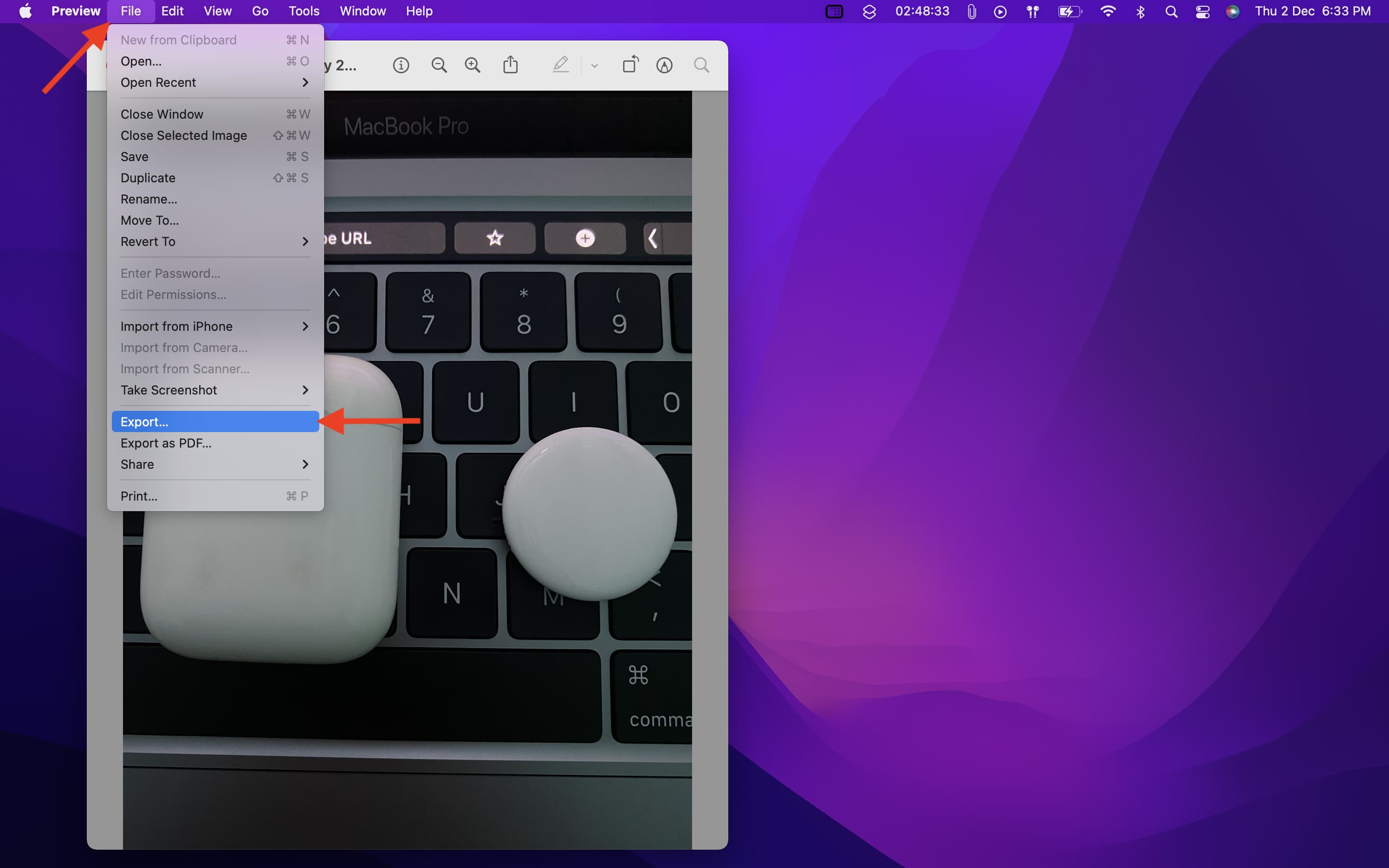Viewport: 1389px width, 868px height.
Task: Zoom out using the magnifier minus icon
Action: click(439, 64)
